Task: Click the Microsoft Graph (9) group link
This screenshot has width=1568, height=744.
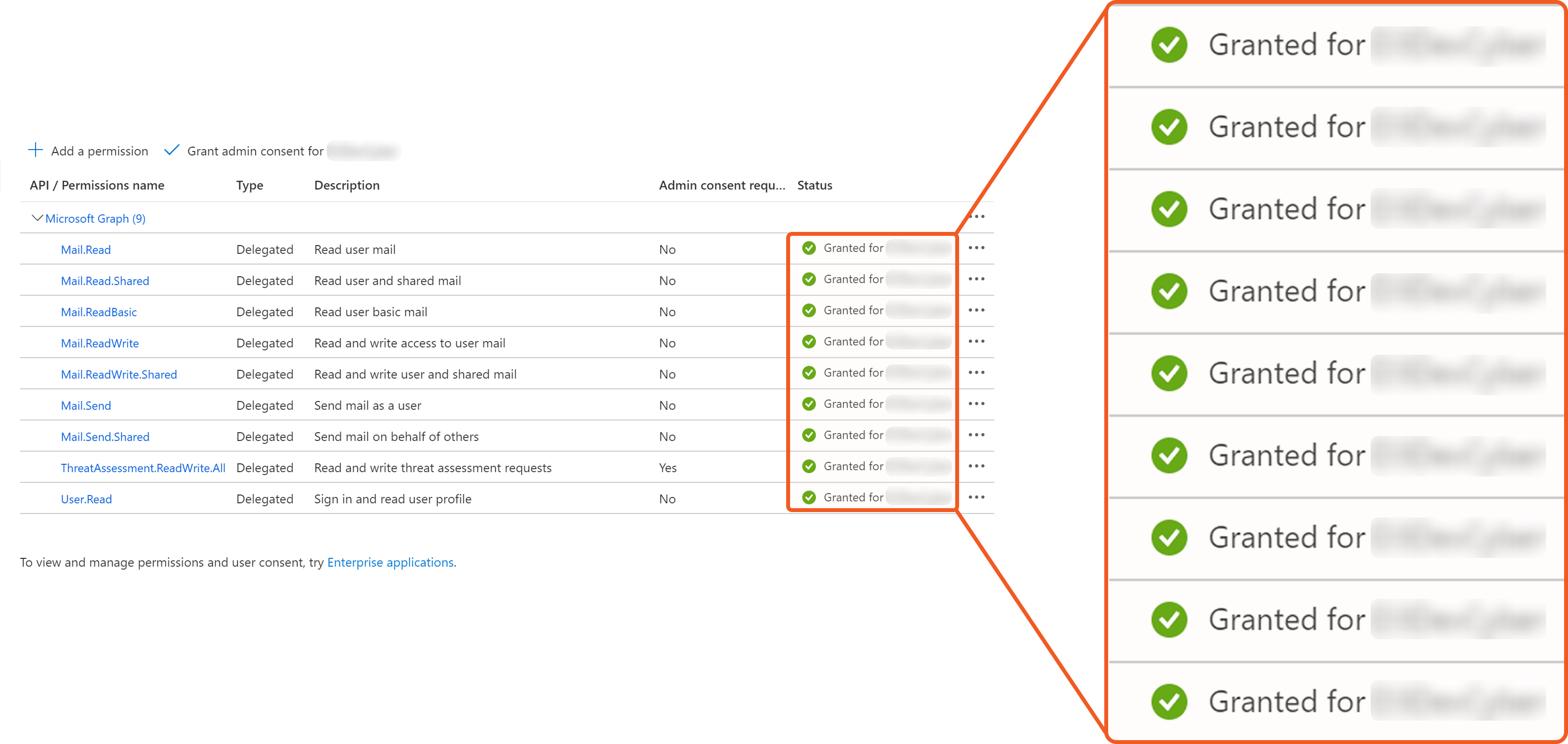Action: (x=95, y=219)
